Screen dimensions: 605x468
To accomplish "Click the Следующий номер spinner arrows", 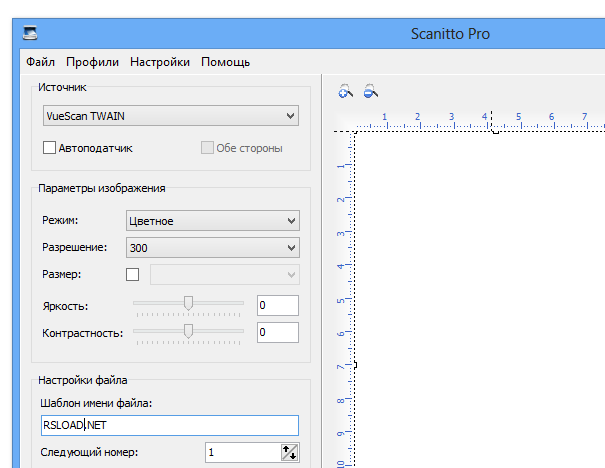I will (289, 452).
